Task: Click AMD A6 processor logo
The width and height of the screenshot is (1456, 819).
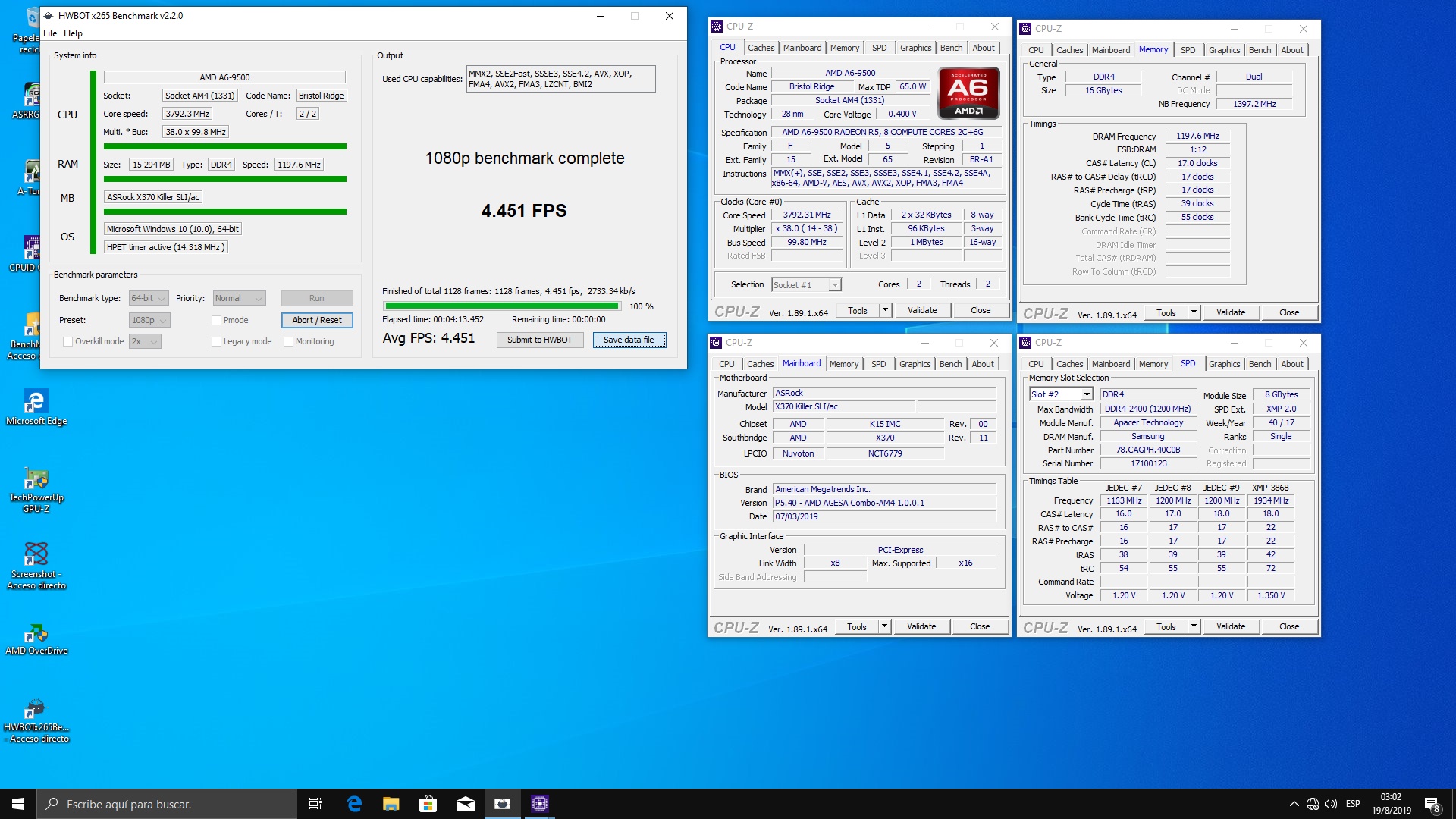Action: click(x=968, y=93)
